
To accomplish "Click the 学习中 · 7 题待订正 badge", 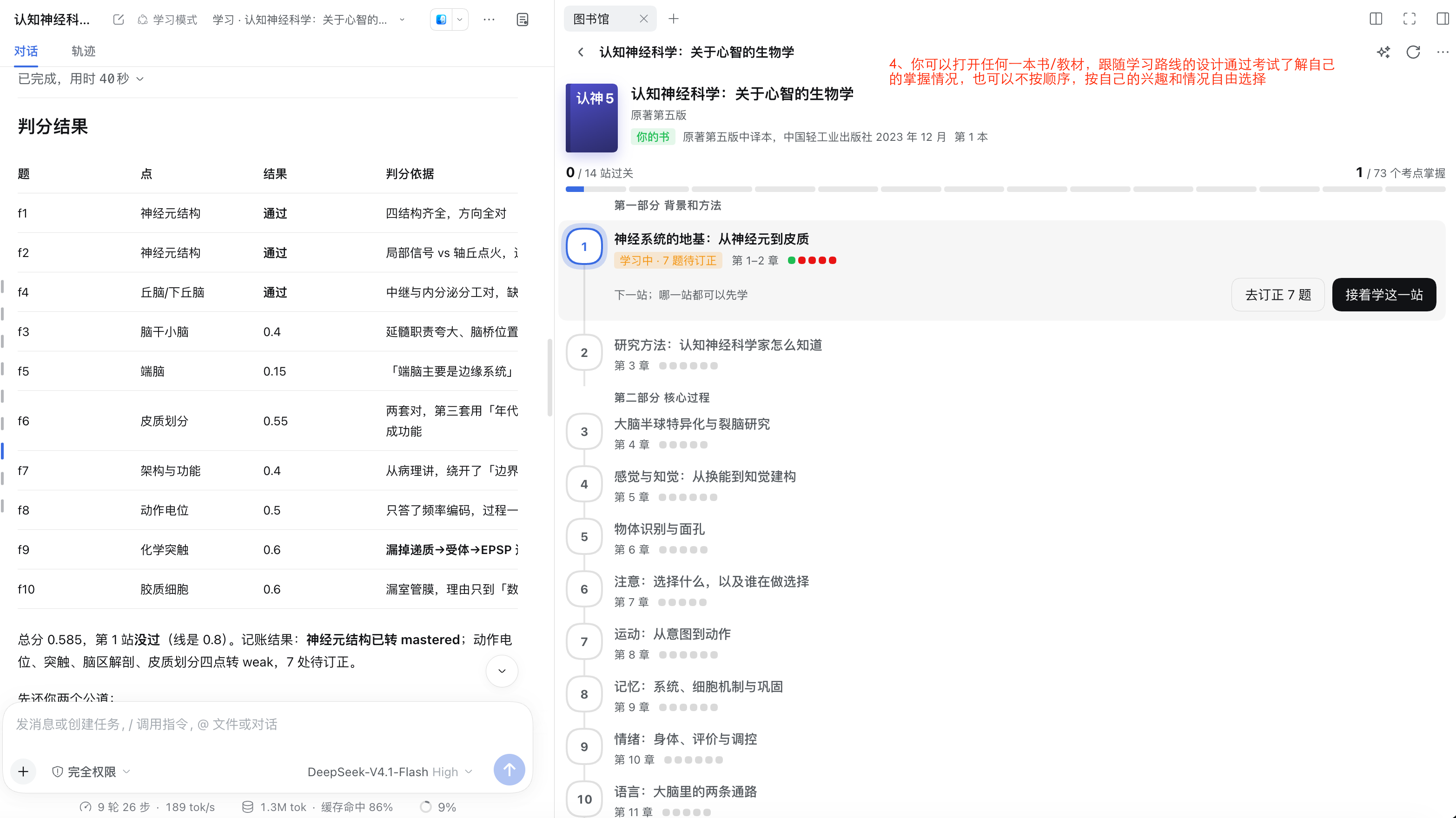I will pos(668,260).
